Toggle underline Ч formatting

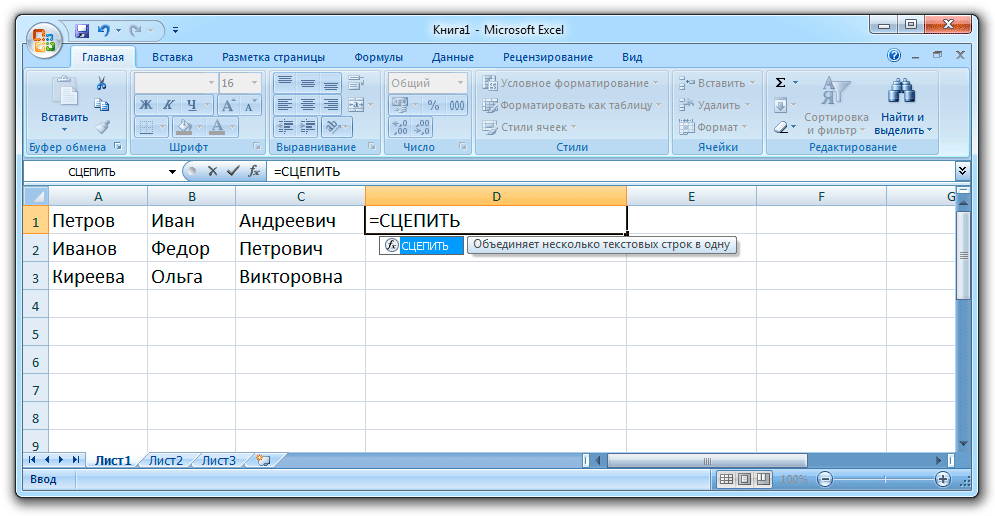point(191,105)
